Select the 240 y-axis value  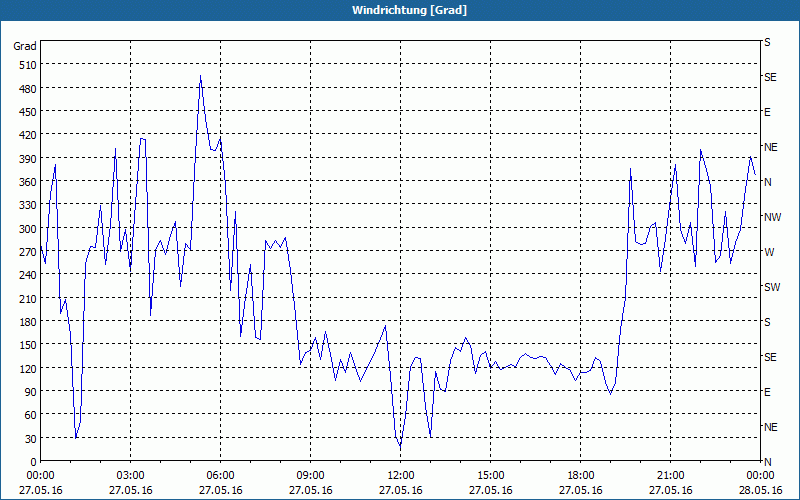click(x=28, y=275)
